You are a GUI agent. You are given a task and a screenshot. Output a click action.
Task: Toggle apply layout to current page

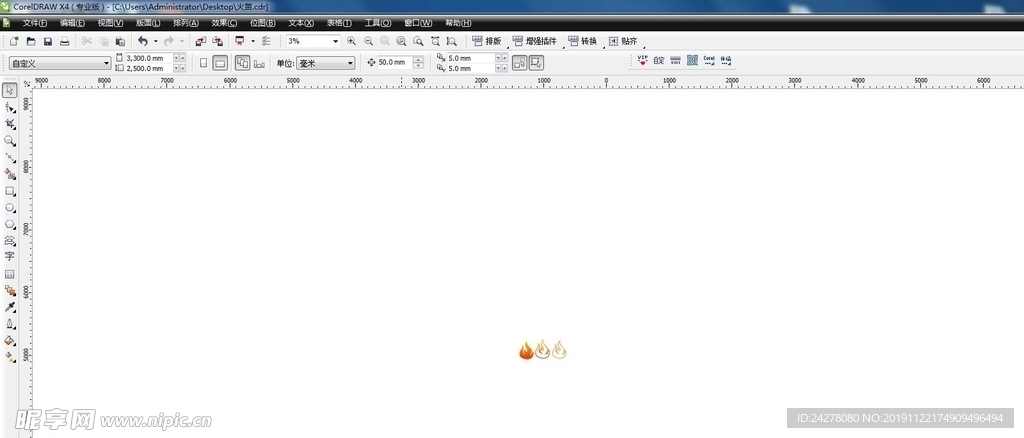click(259, 63)
